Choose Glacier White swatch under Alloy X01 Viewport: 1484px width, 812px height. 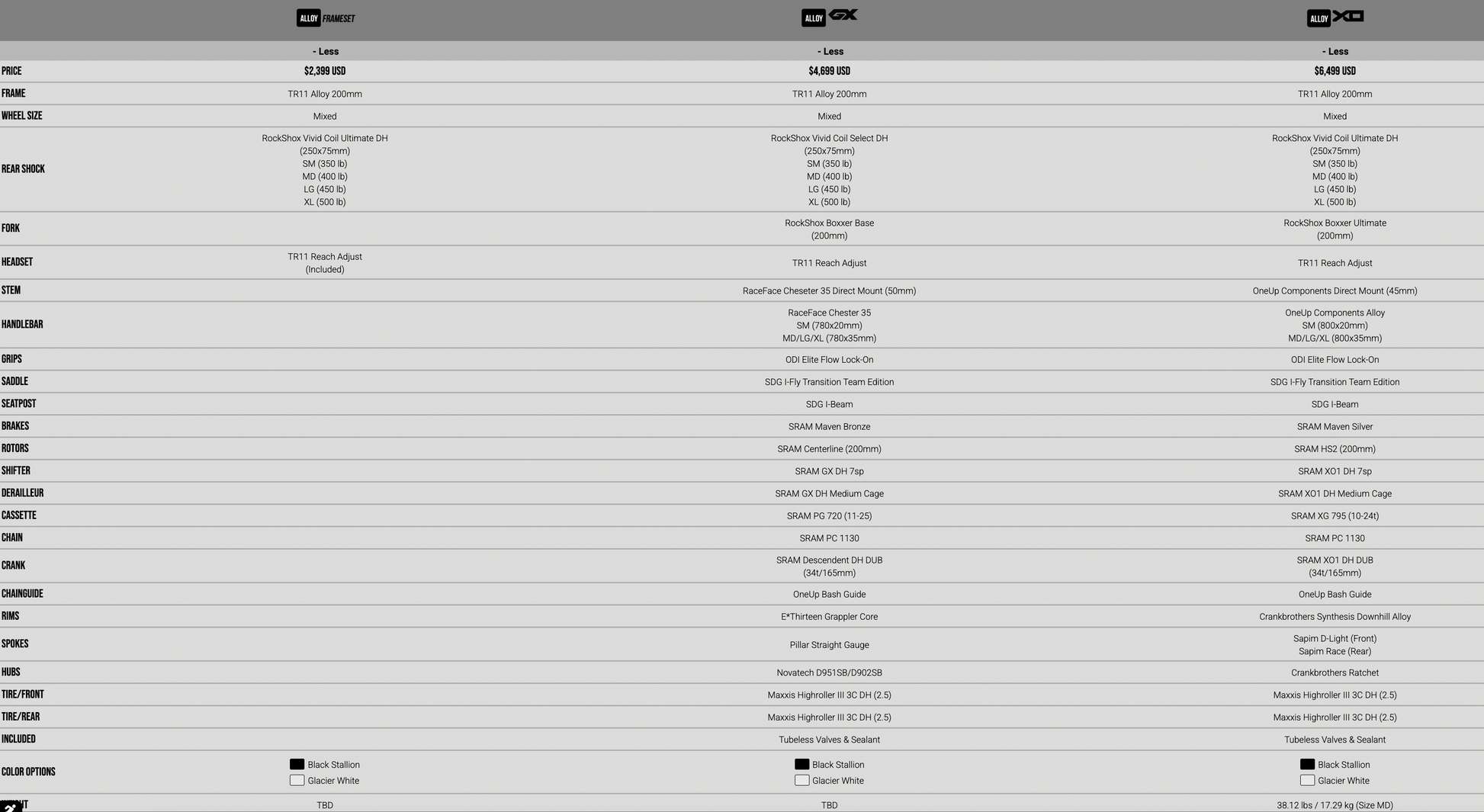(1307, 780)
